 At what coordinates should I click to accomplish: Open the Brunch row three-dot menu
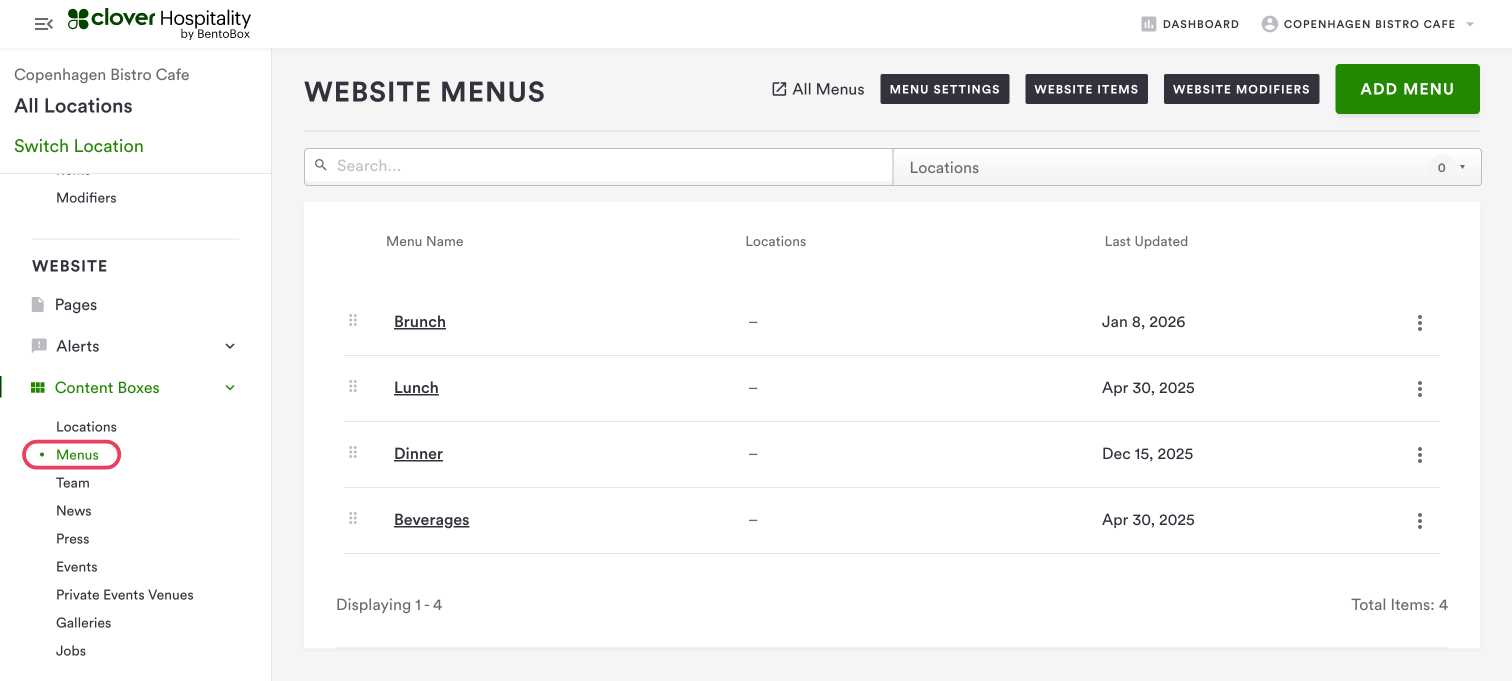pos(1419,323)
